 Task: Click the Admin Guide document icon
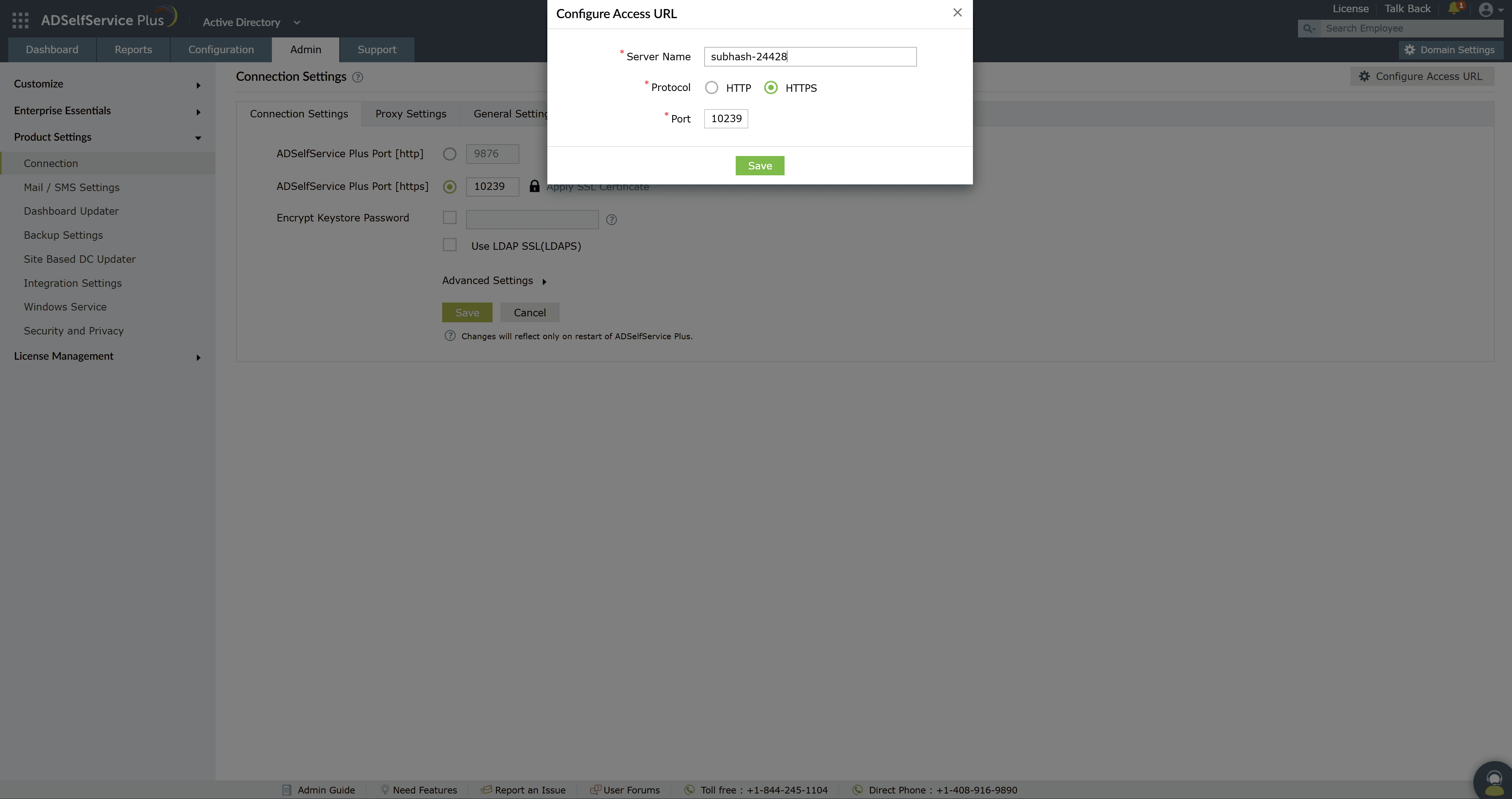coord(286,790)
